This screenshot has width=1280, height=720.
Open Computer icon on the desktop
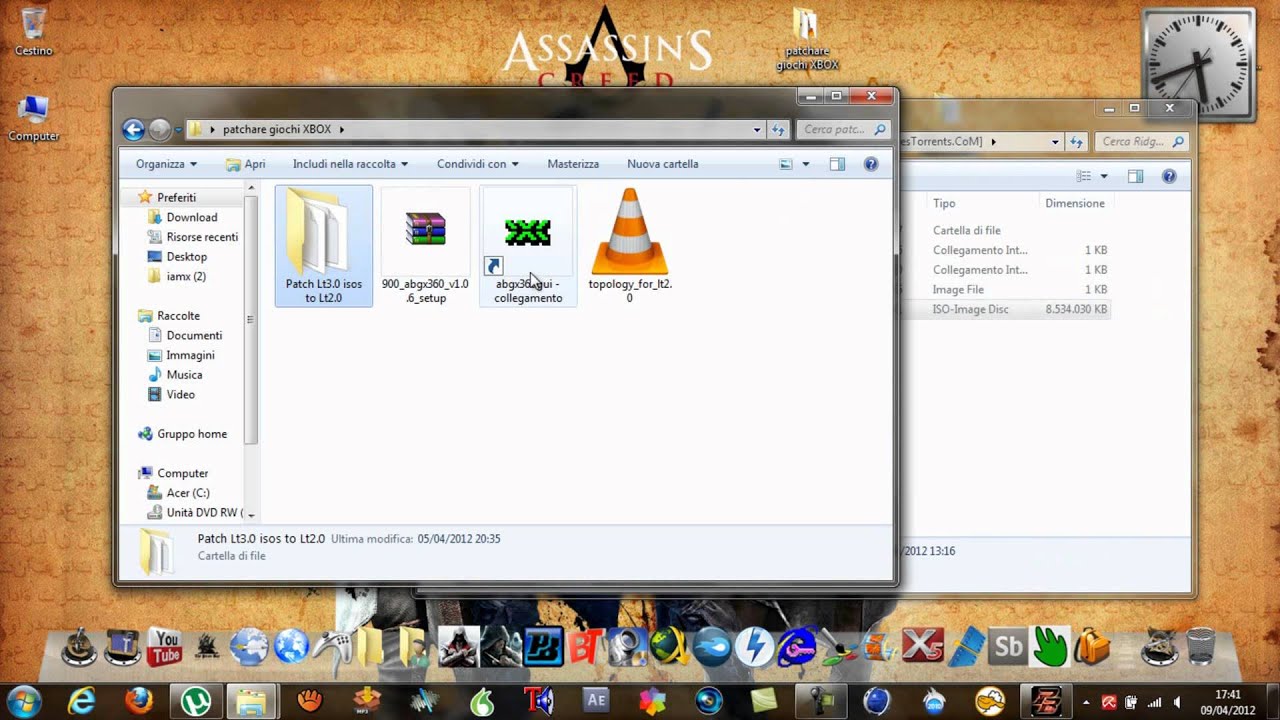(x=33, y=118)
